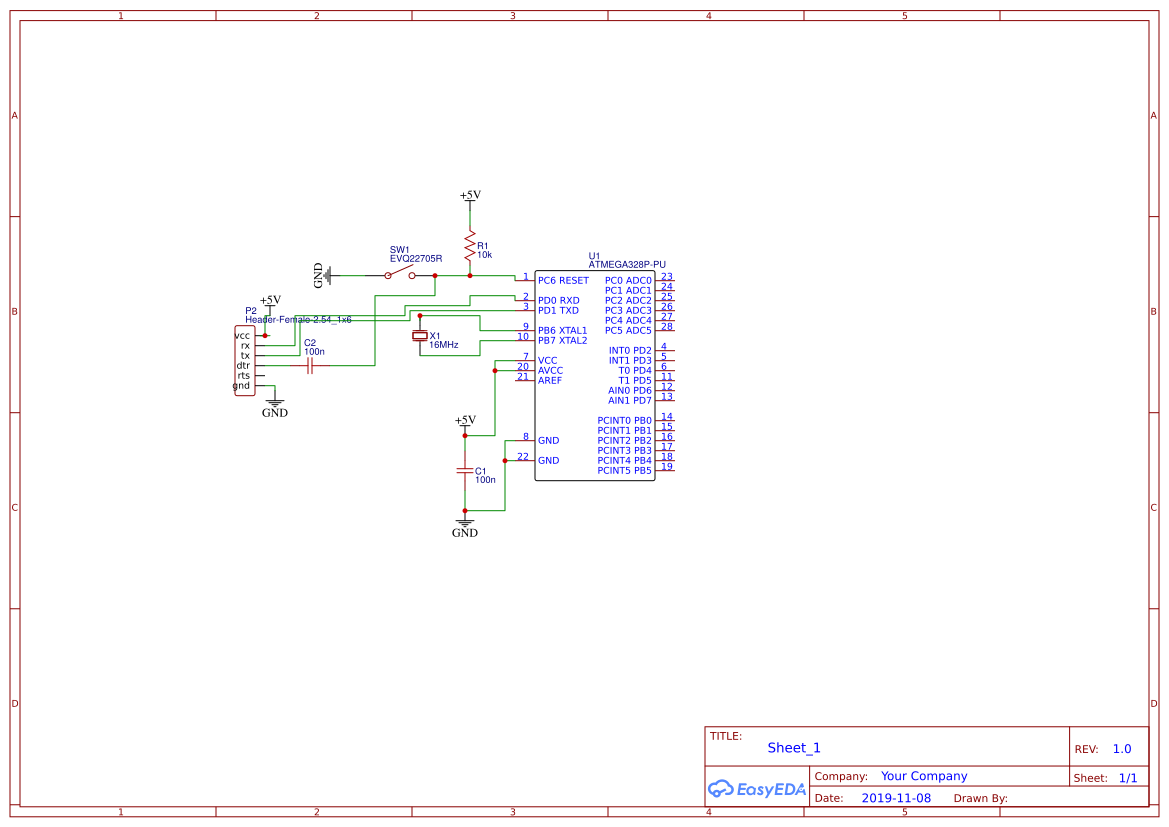This screenshot has height=827, width=1169.
Task: Click the +5V power symbol above R1
Action: 469,197
